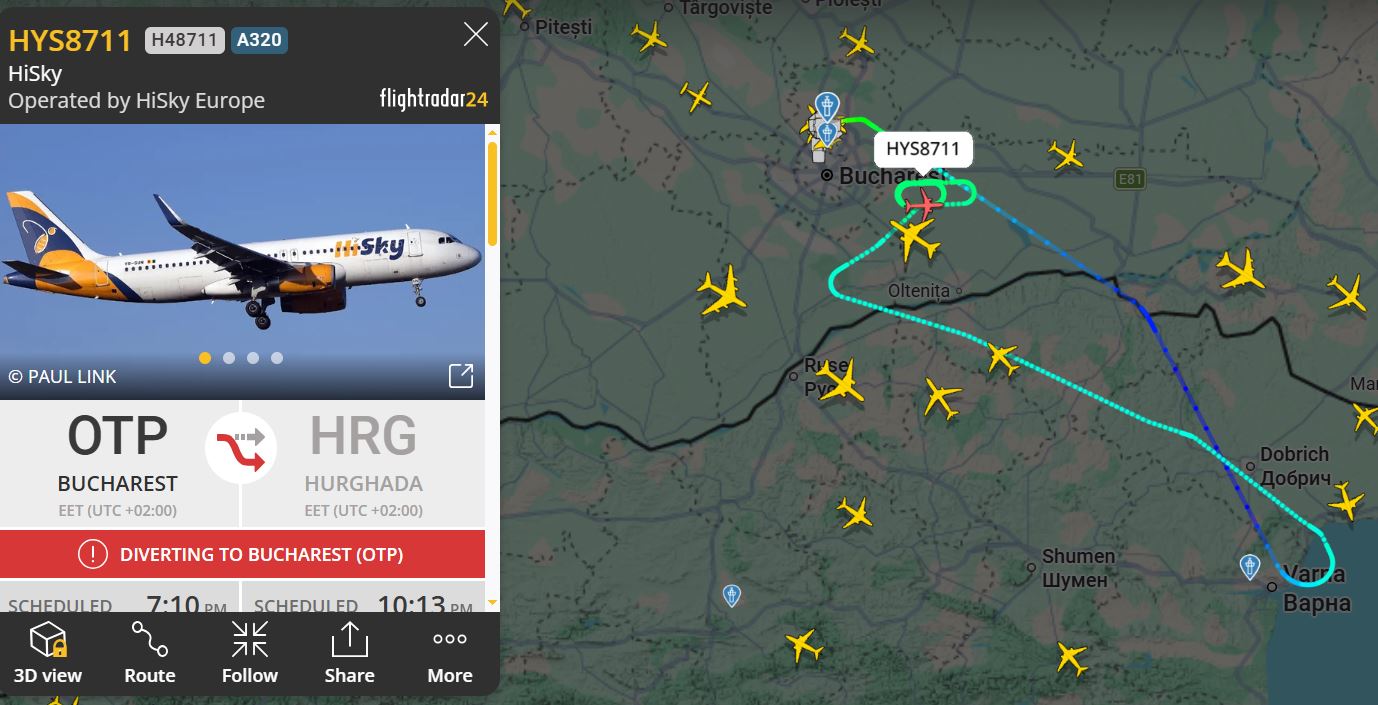Click the airport pin near Varna
1378x705 pixels.
(1250, 567)
